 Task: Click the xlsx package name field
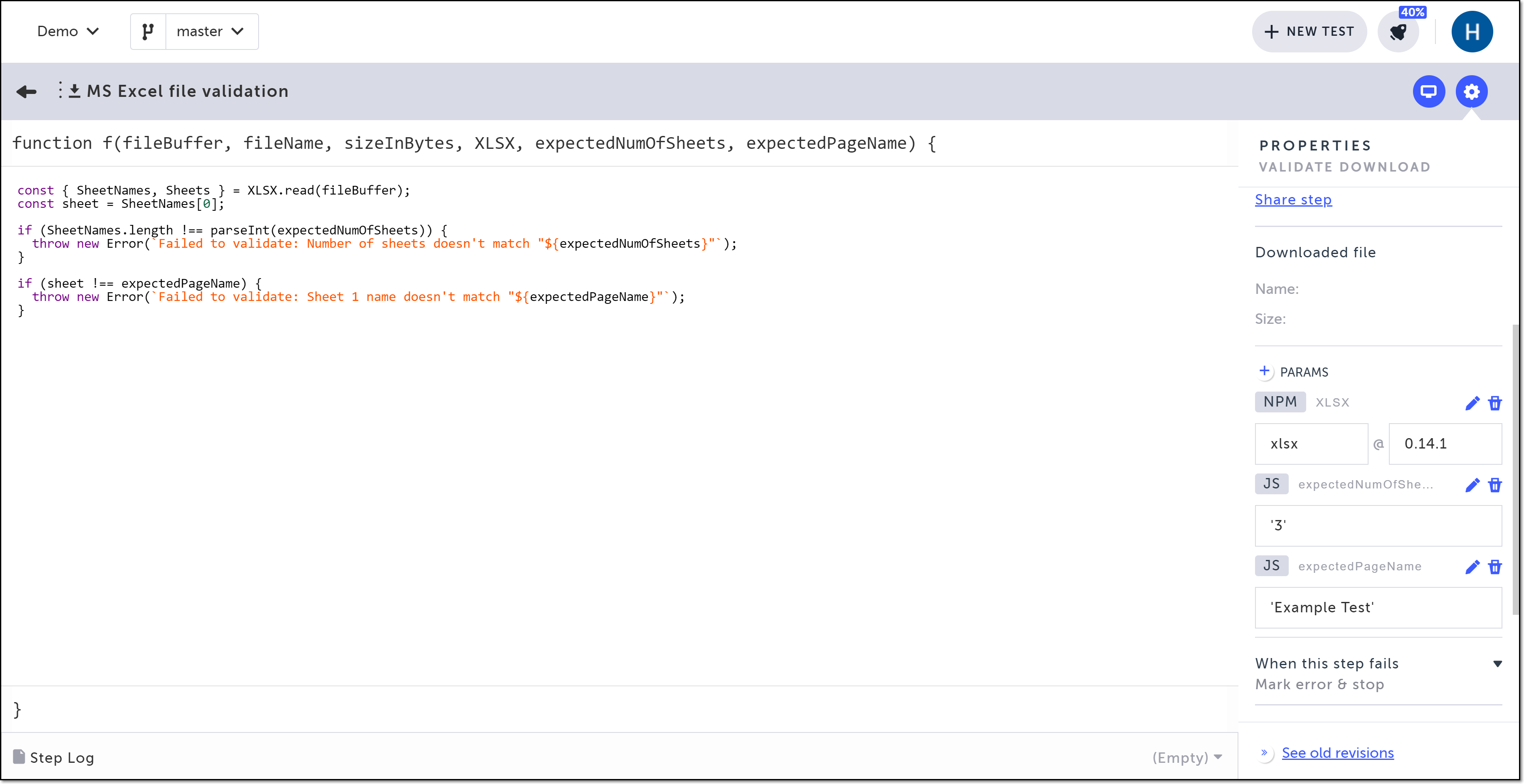point(1311,444)
